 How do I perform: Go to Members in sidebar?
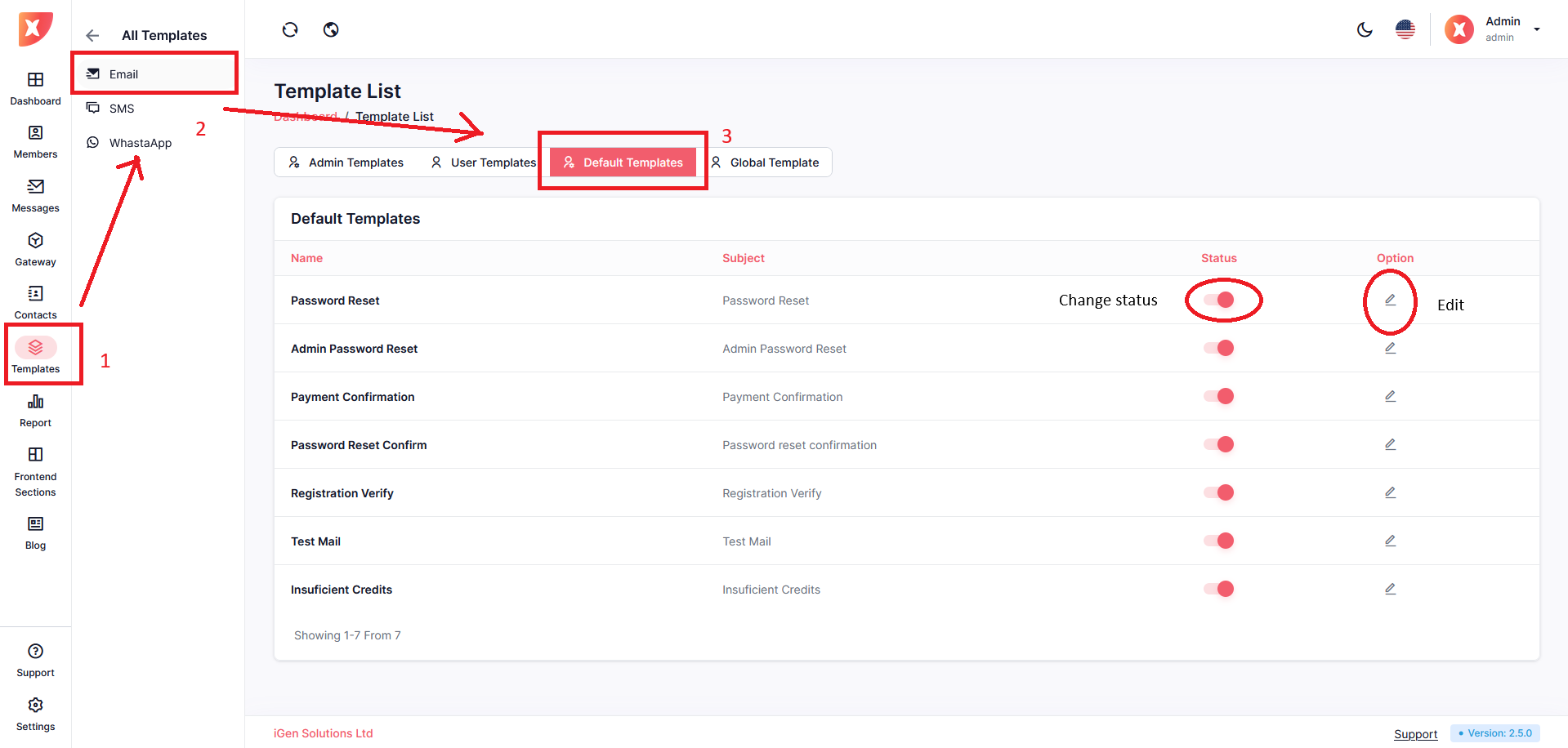click(x=35, y=141)
